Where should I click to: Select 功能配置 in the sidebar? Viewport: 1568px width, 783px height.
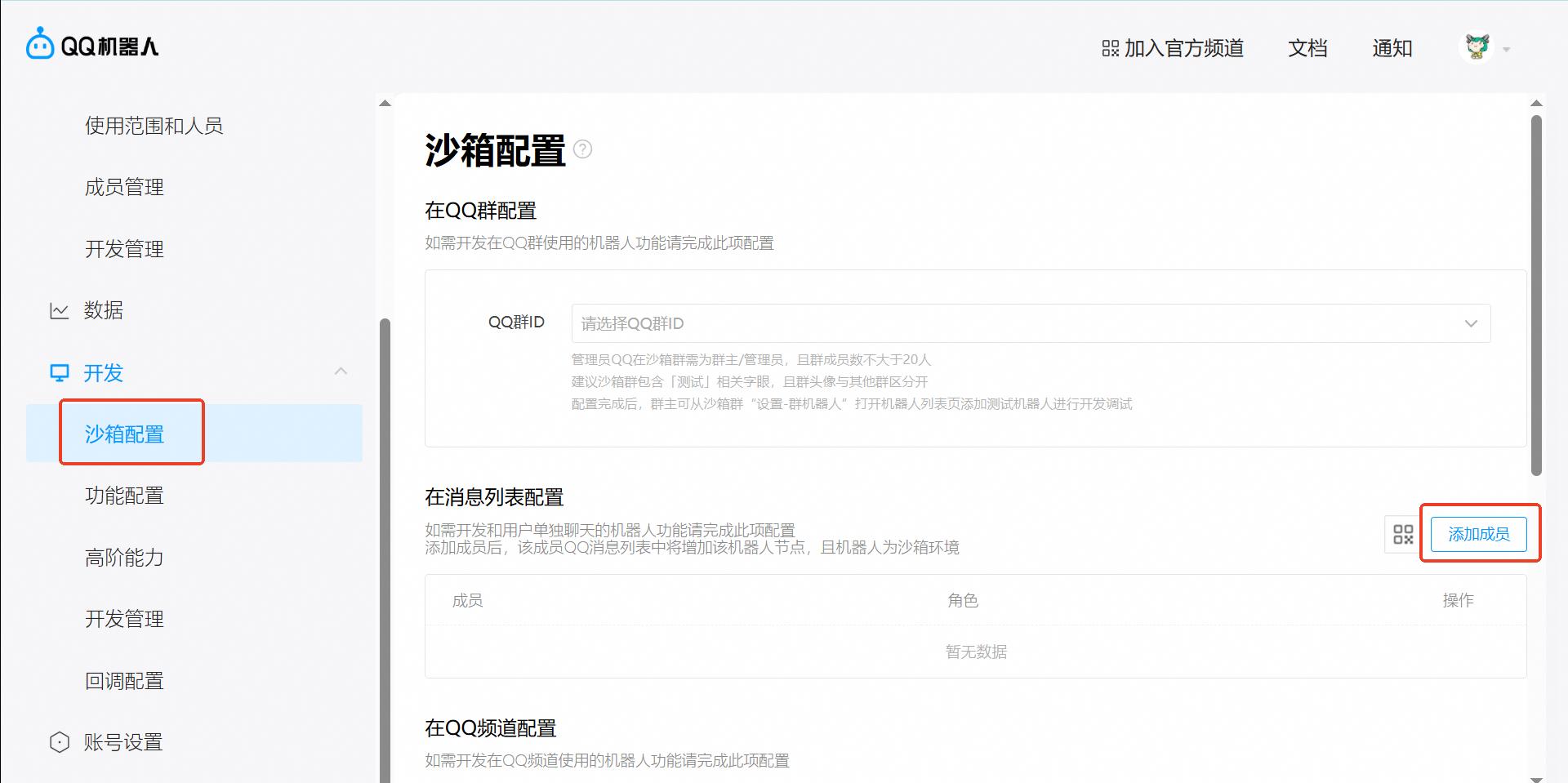tap(123, 496)
